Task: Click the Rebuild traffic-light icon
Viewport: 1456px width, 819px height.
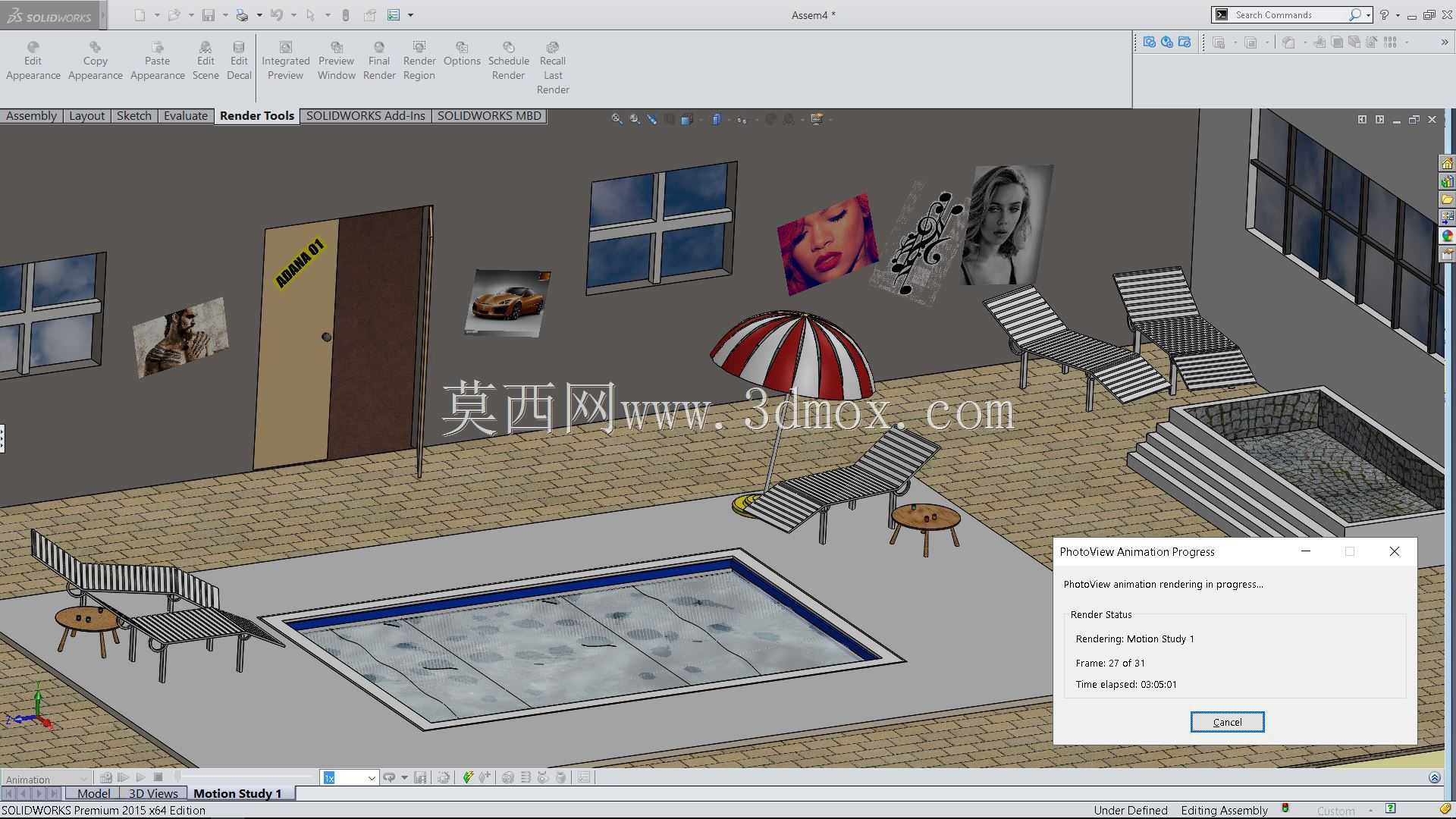Action: tap(346, 14)
